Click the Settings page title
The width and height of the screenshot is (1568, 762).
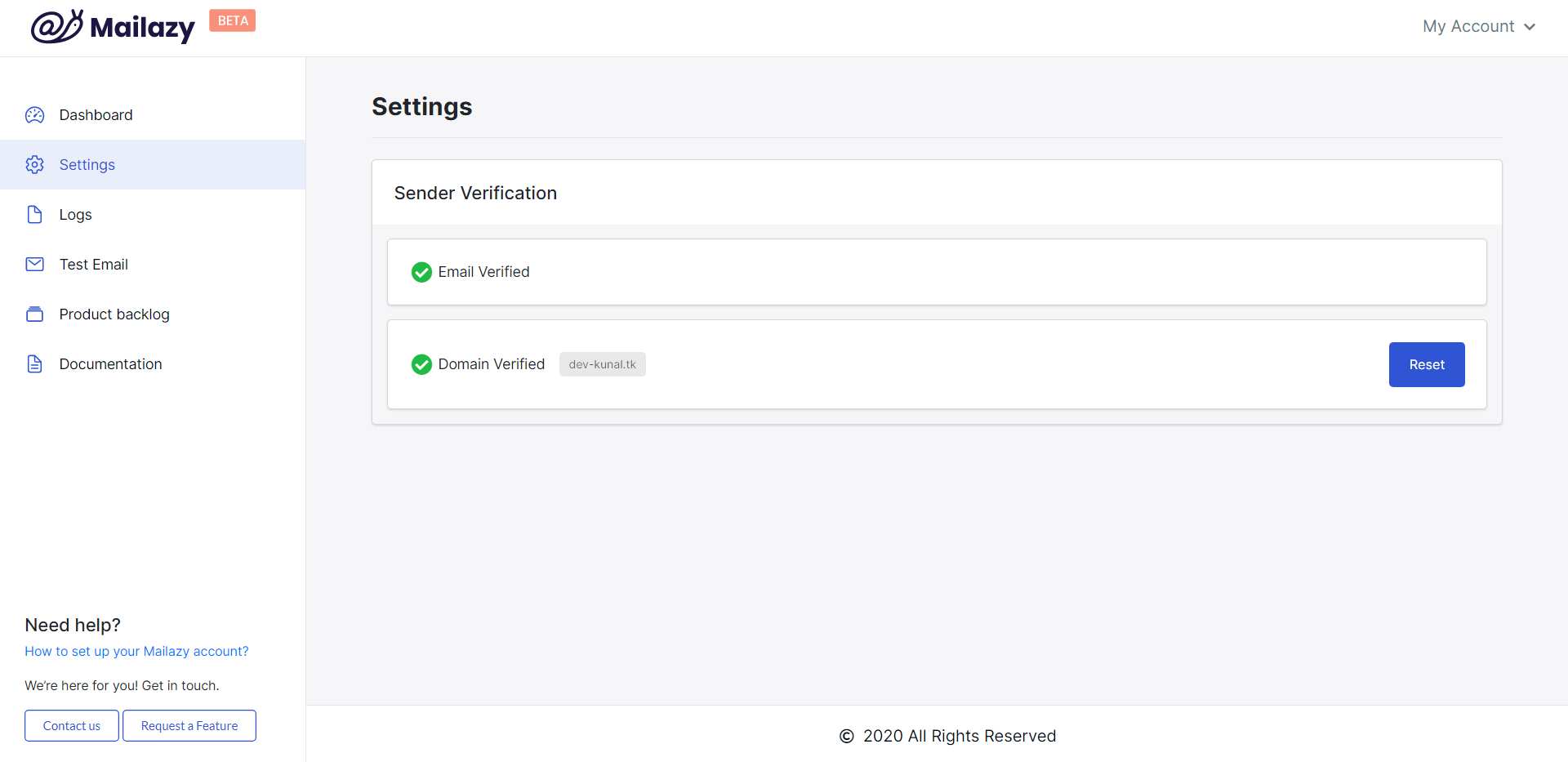pos(422,107)
